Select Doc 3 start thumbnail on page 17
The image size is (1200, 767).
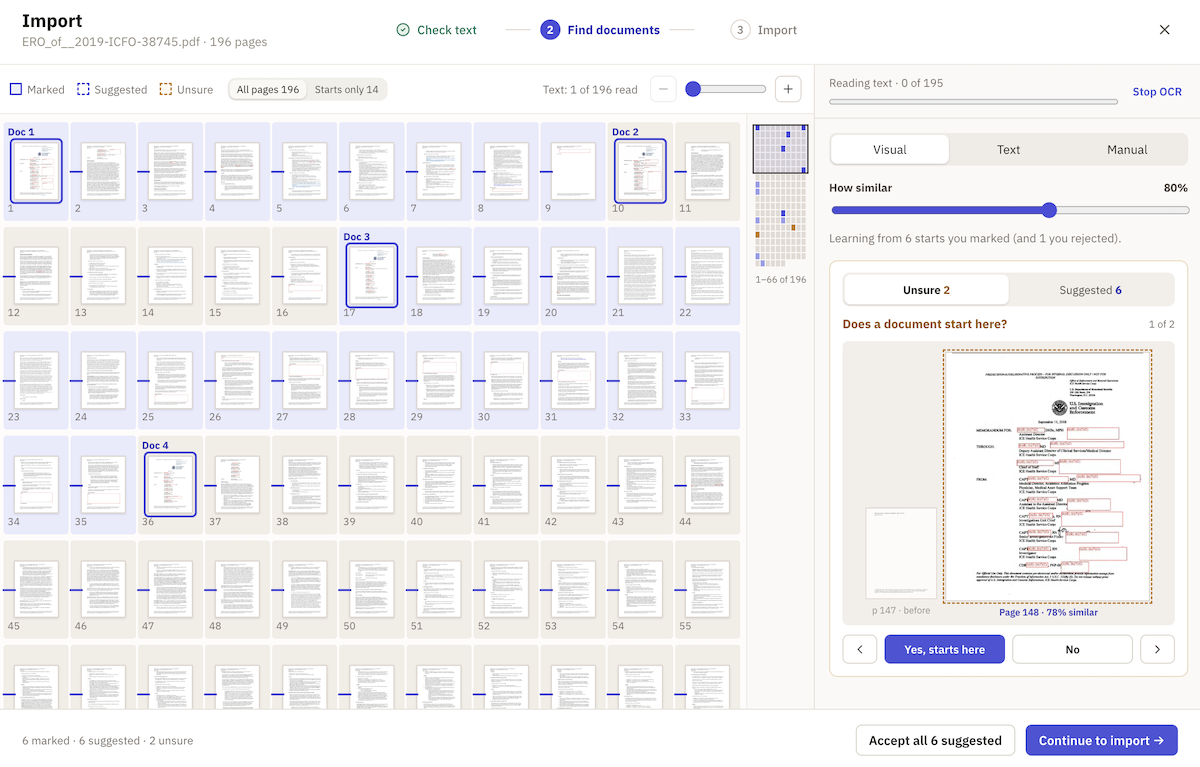point(372,275)
